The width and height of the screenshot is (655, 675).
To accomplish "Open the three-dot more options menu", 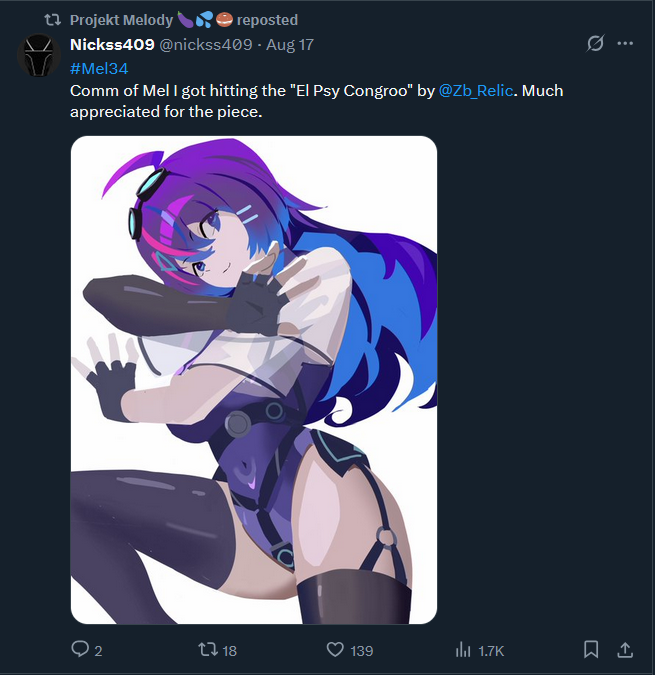I will click(625, 43).
